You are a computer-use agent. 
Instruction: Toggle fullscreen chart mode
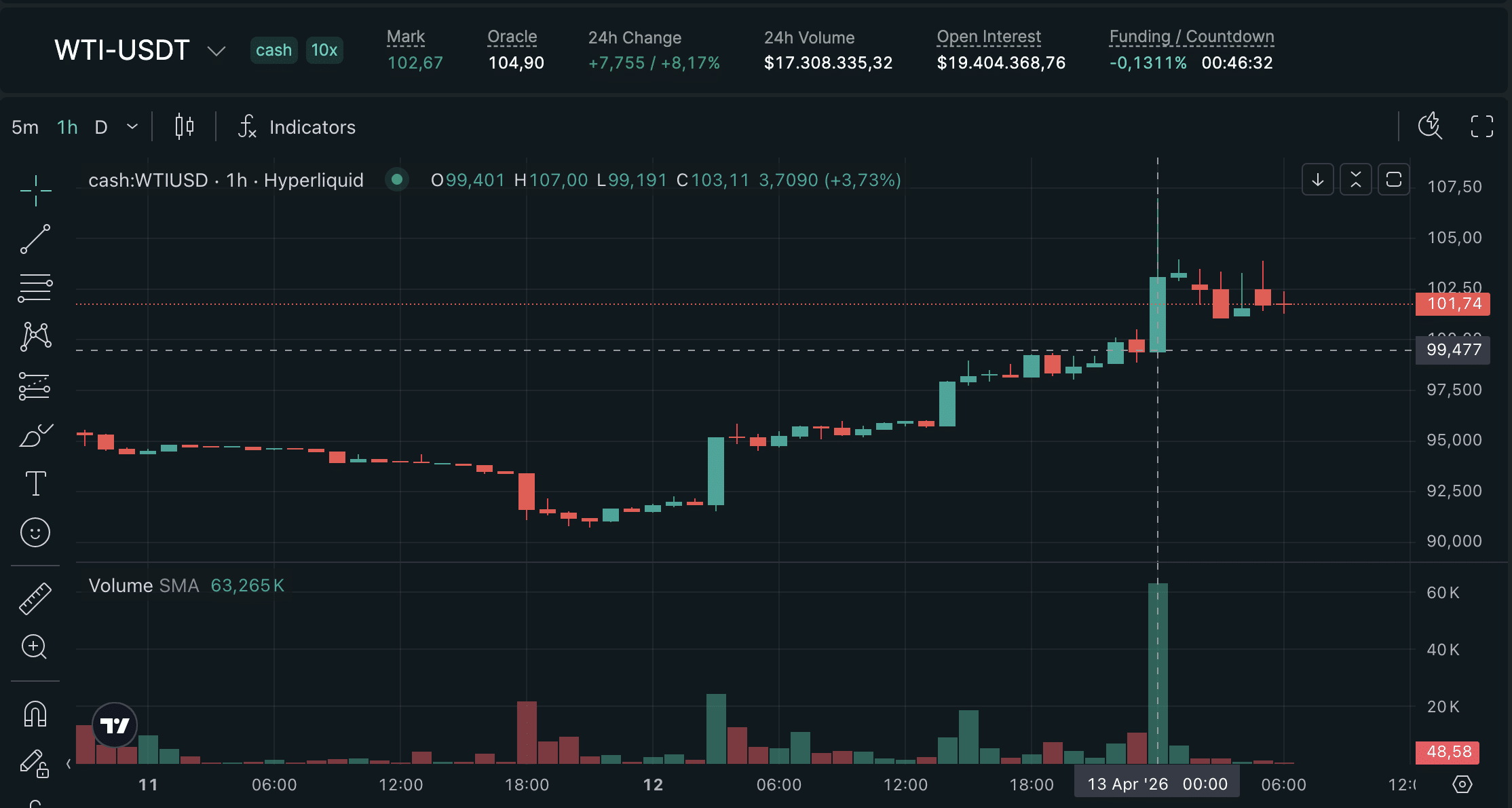(1482, 126)
